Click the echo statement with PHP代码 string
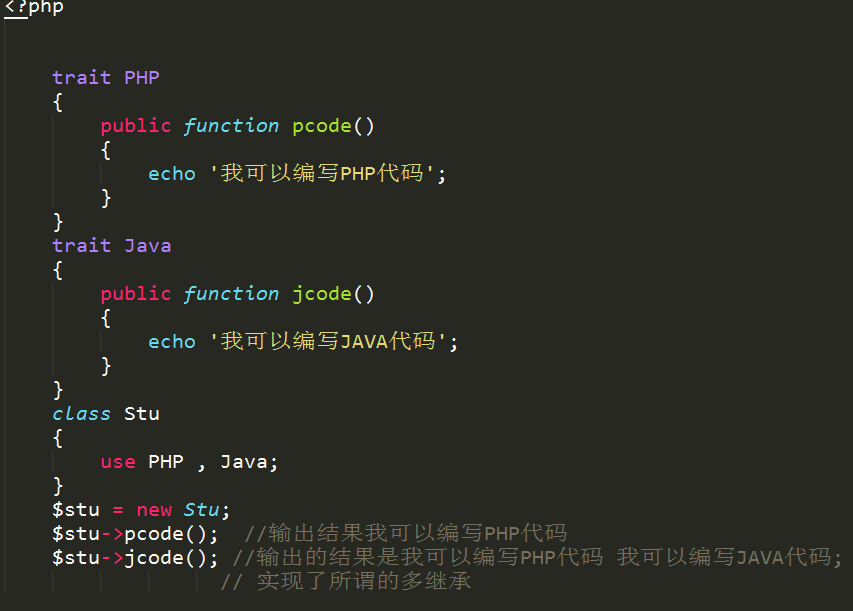Viewport: 853px width, 611px height. [297, 174]
